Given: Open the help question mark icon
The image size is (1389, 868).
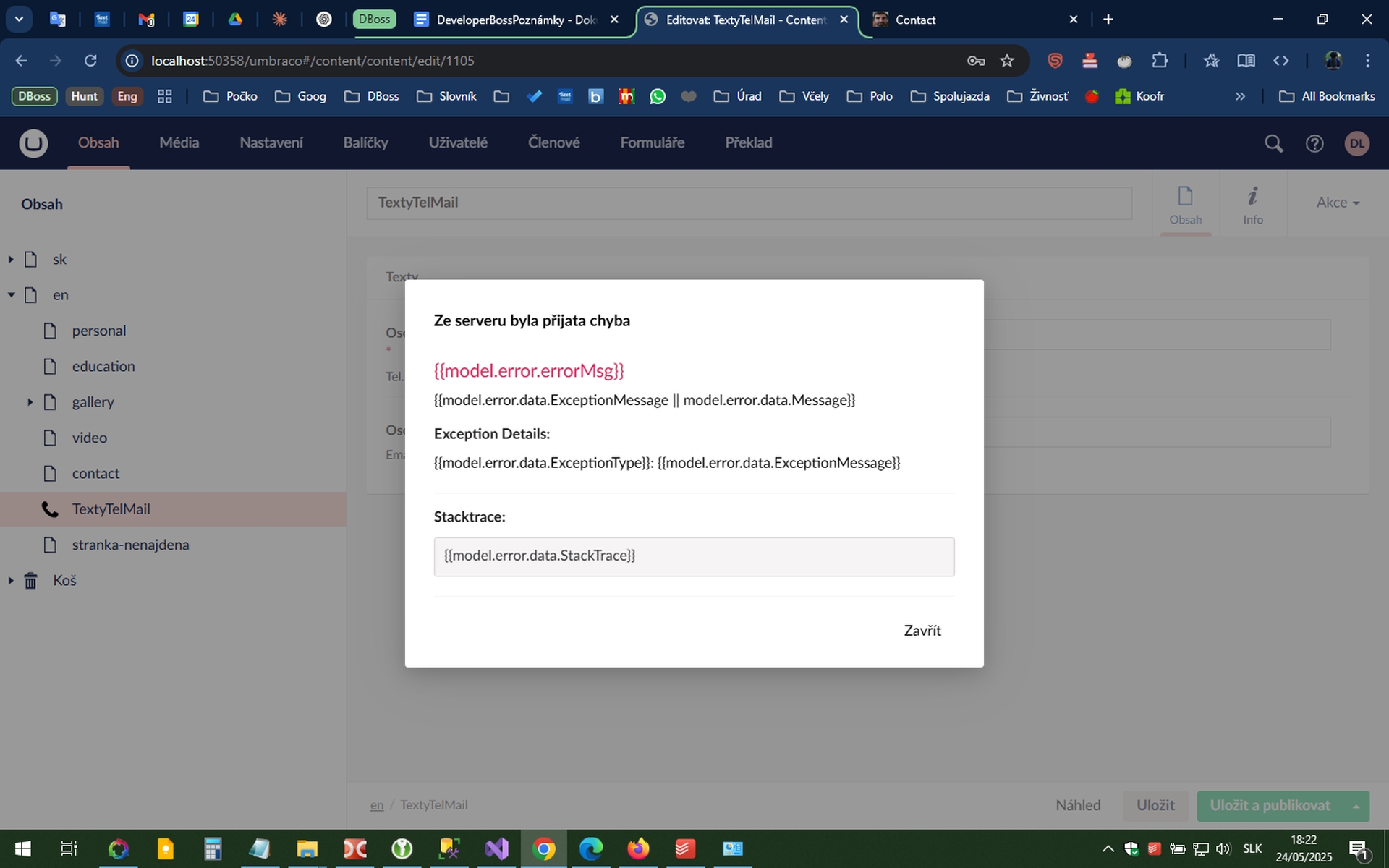Looking at the screenshot, I should pyautogui.click(x=1314, y=143).
